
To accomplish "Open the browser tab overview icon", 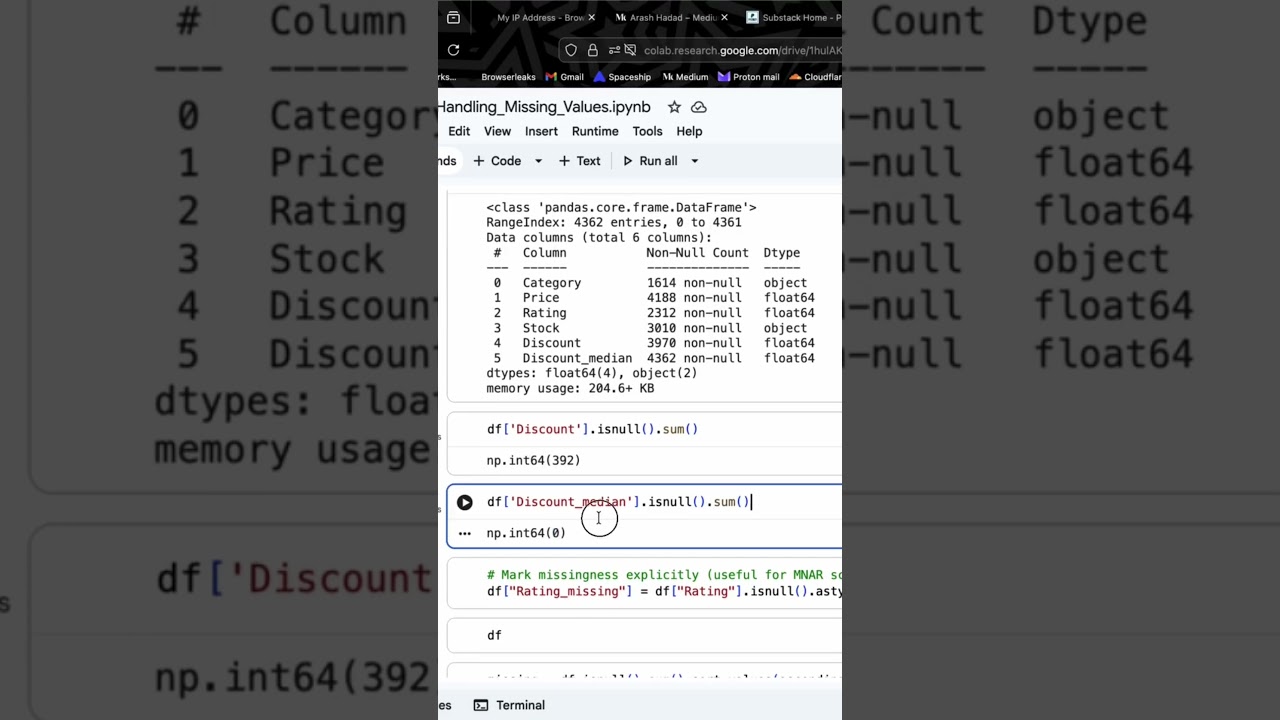I will (x=453, y=18).
